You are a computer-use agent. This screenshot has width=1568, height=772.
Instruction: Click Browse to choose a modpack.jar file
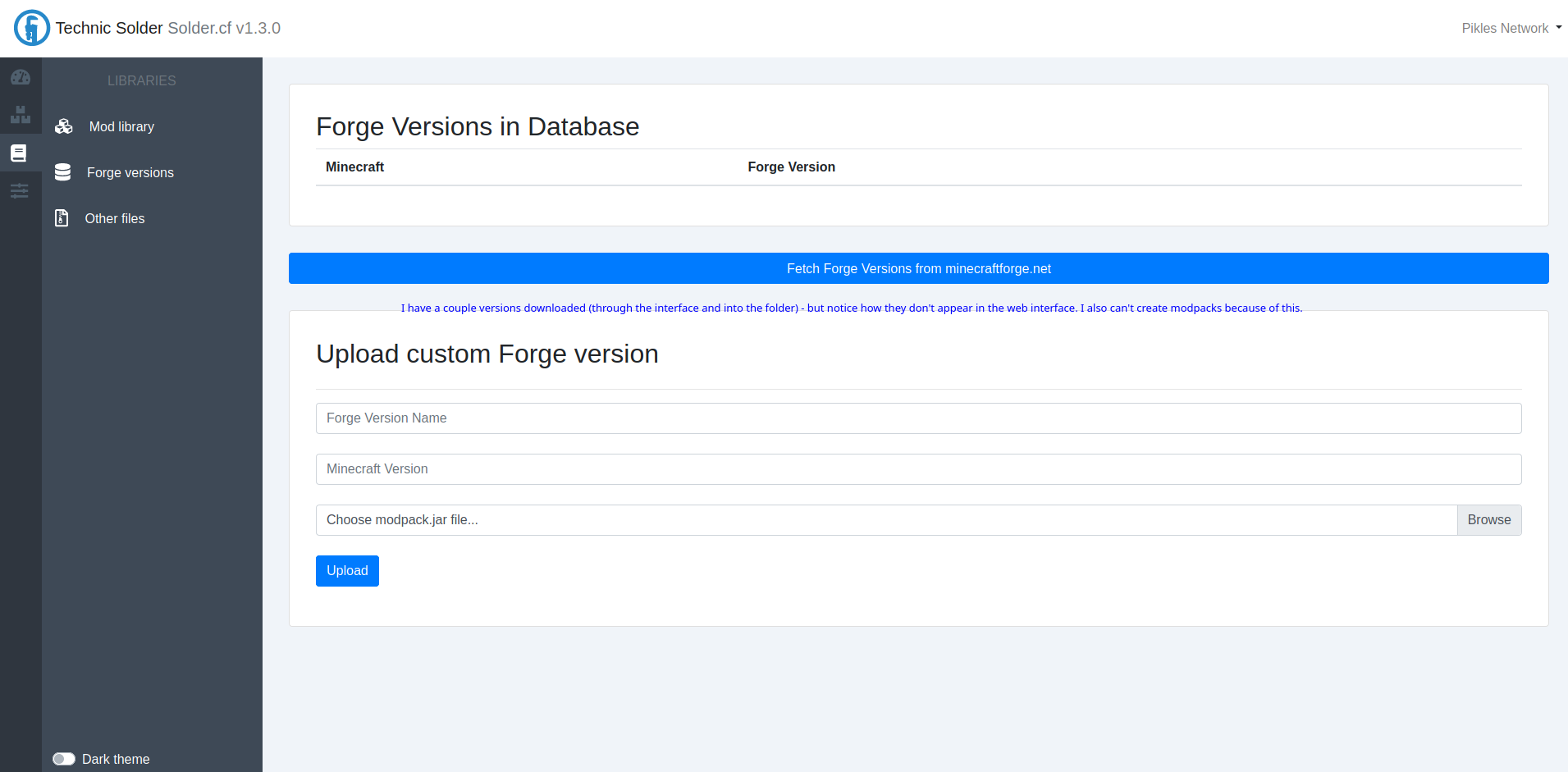pyautogui.click(x=1488, y=519)
